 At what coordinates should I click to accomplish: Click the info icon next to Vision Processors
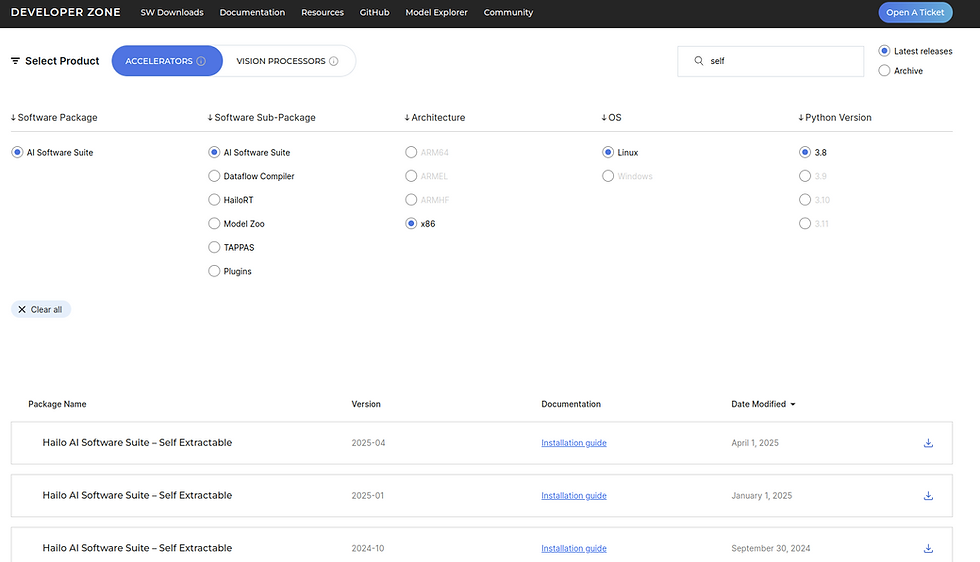(334, 61)
